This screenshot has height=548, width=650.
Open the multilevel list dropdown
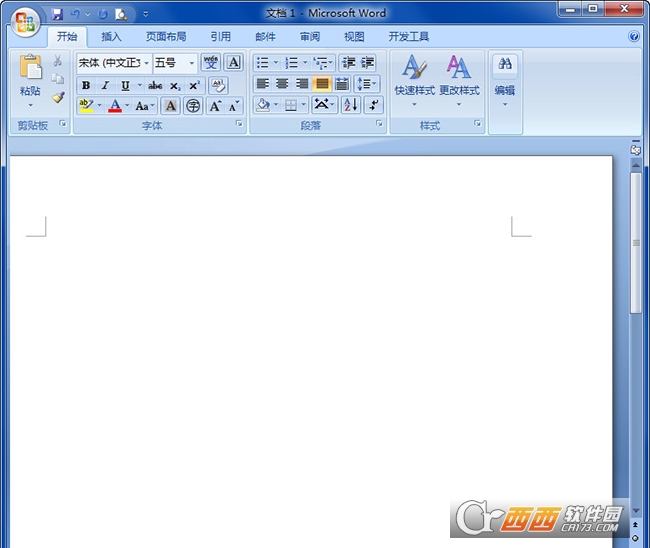coord(323,63)
